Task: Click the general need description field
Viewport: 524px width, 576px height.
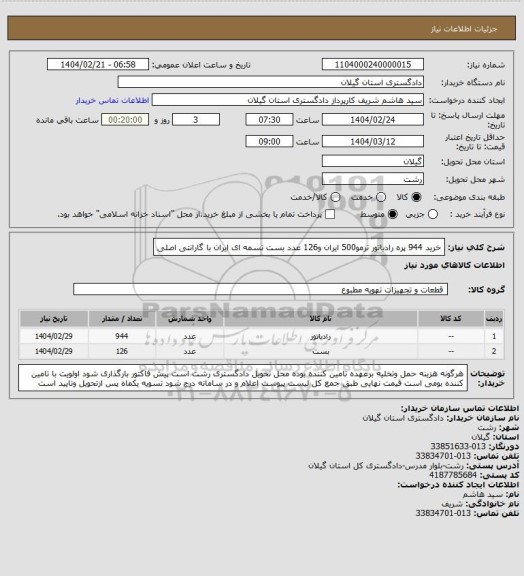Action: click(x=299, y=247)
